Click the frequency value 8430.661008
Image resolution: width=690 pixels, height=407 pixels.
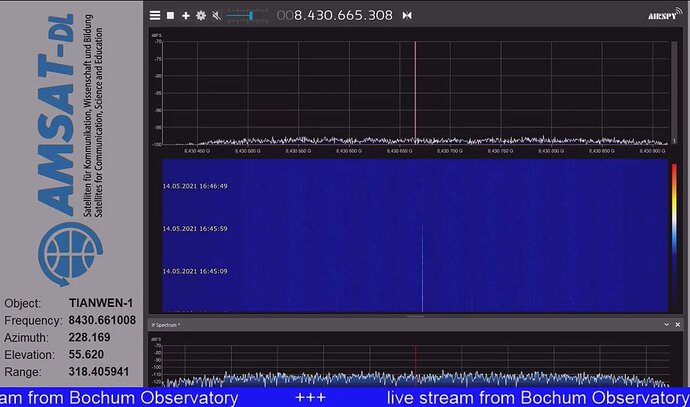tap(102, 320)
